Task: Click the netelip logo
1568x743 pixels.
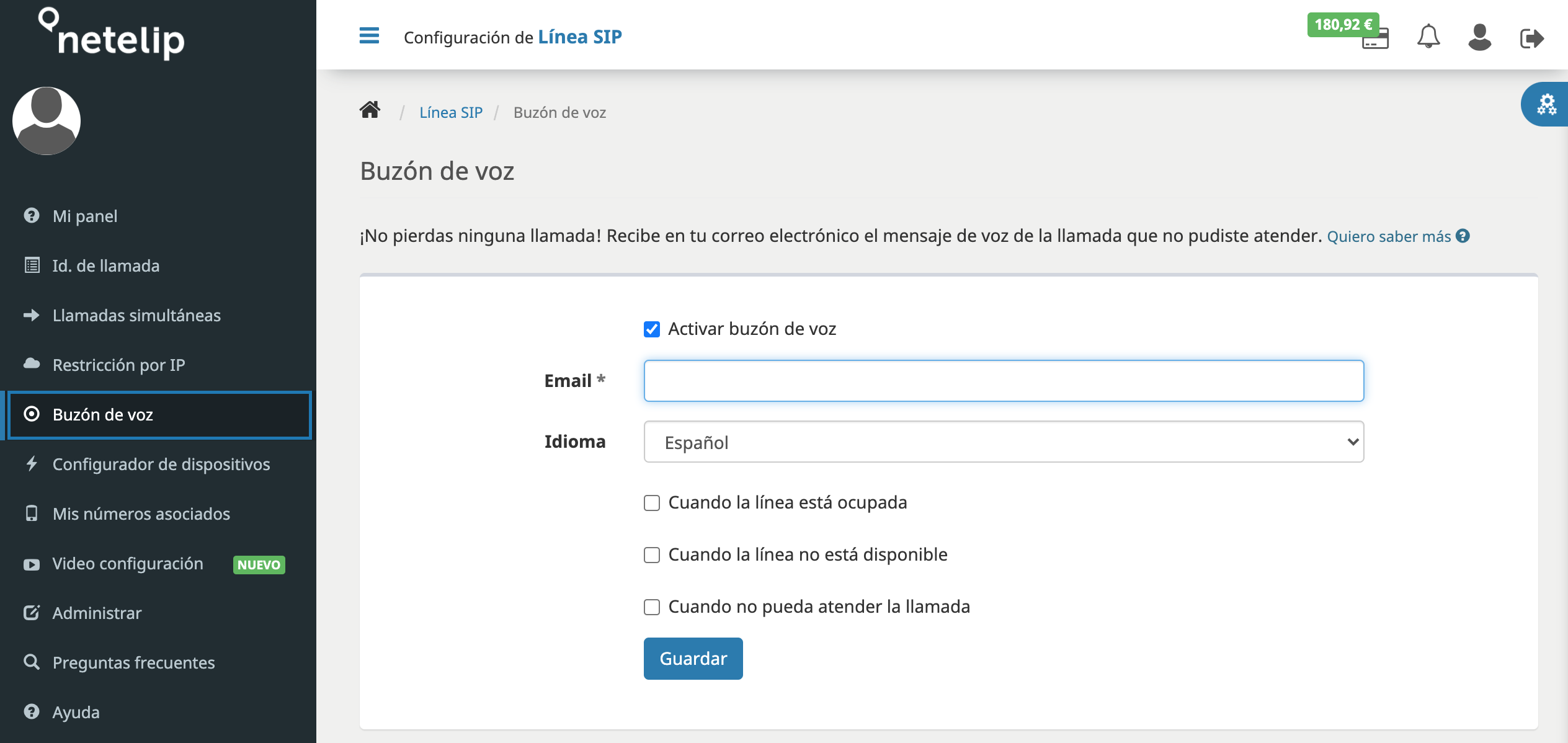Action: 112,34
